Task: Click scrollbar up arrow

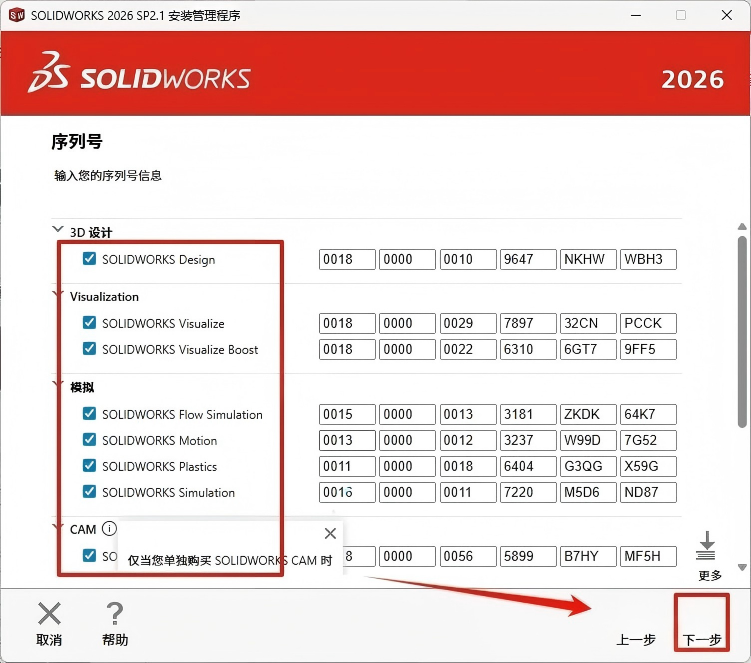Action: 742,227
